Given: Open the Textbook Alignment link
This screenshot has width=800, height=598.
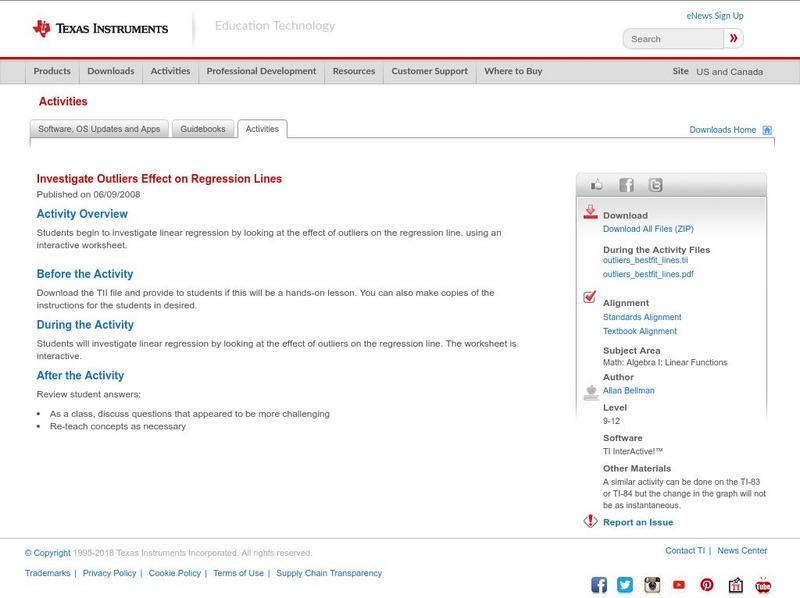Looking at the screenshot, I should 640,331.
